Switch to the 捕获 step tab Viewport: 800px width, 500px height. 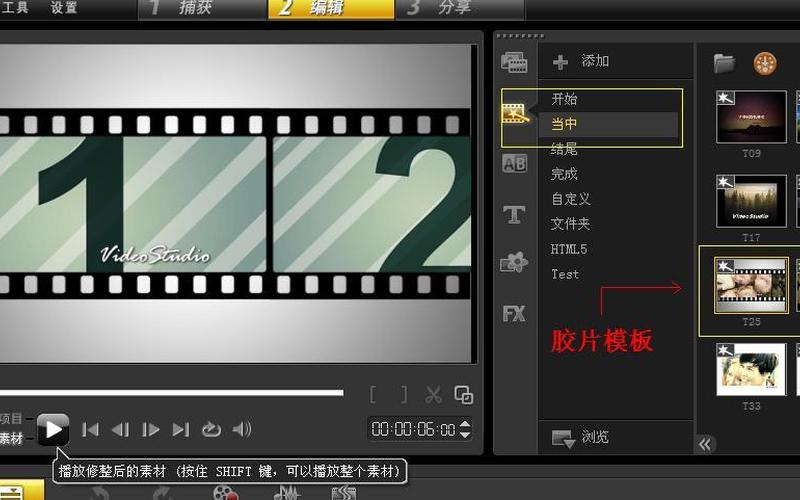(203, 9)
